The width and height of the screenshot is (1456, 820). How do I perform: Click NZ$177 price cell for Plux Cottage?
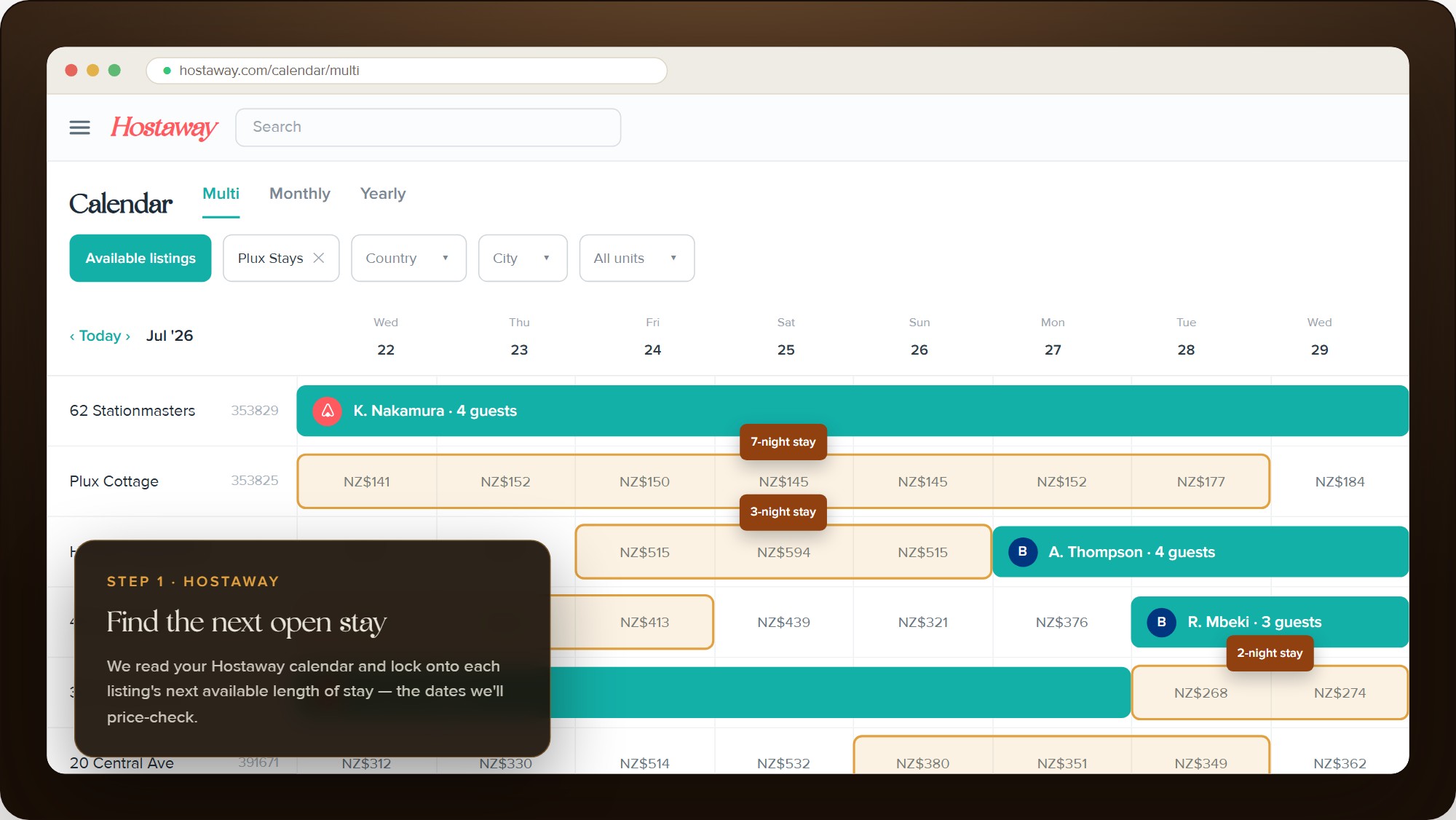[x=1200, y=481]
